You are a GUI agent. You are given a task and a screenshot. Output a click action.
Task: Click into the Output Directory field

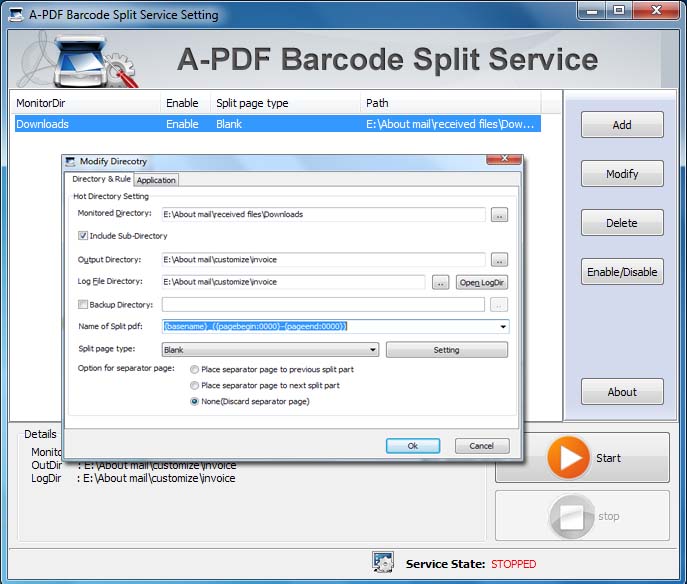point(324,259)
